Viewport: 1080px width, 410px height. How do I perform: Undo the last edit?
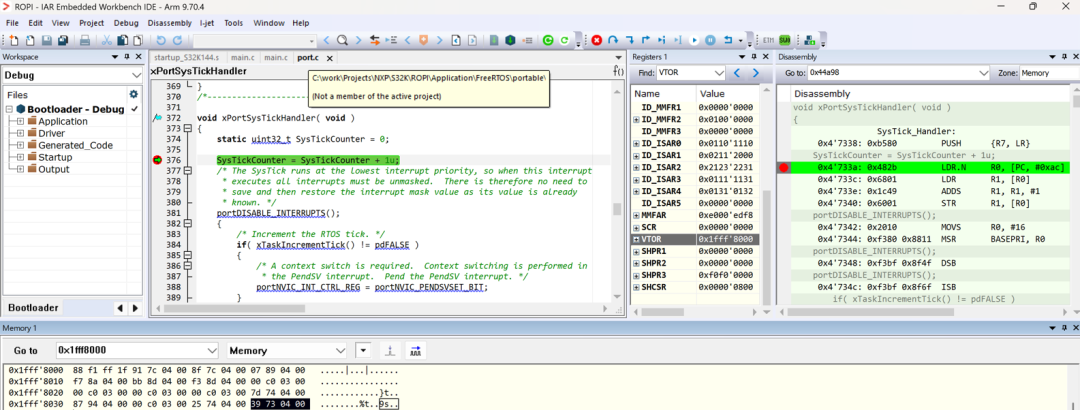(x=160, y=40)
